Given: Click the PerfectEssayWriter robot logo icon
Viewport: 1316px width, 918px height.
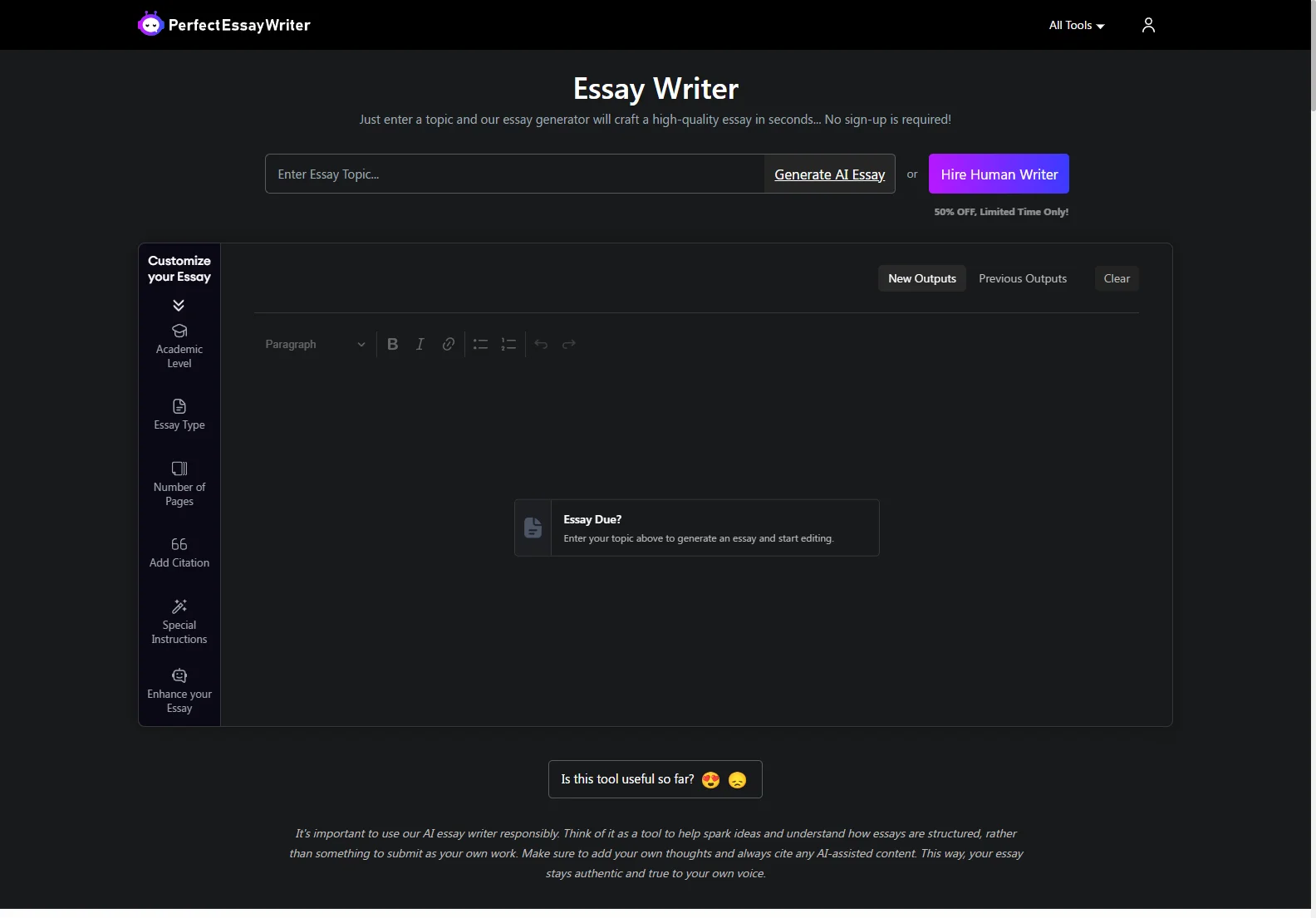Looking at the screenshot, I should click(150, 24).
